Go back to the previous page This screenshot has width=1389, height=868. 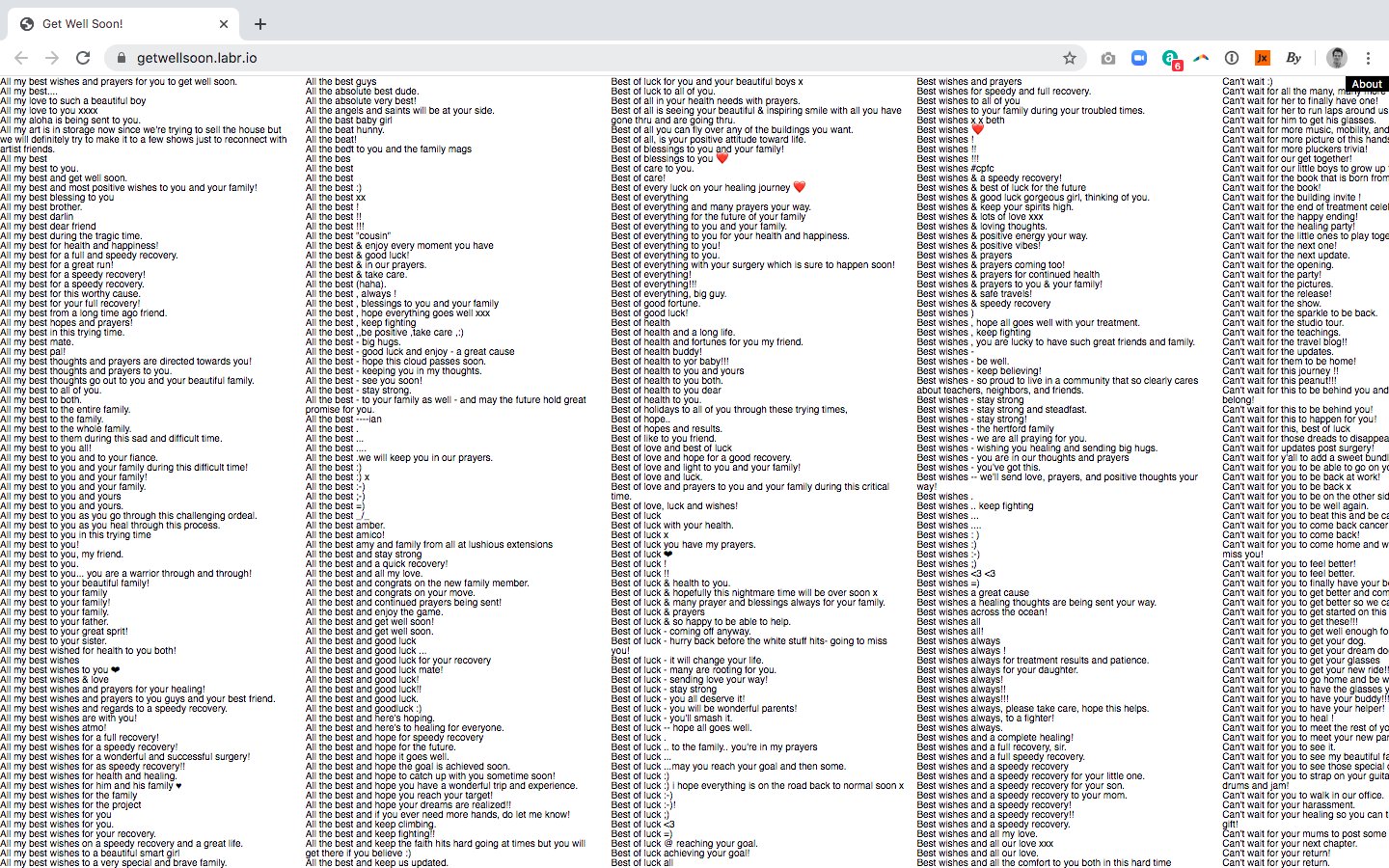[21, 58]
